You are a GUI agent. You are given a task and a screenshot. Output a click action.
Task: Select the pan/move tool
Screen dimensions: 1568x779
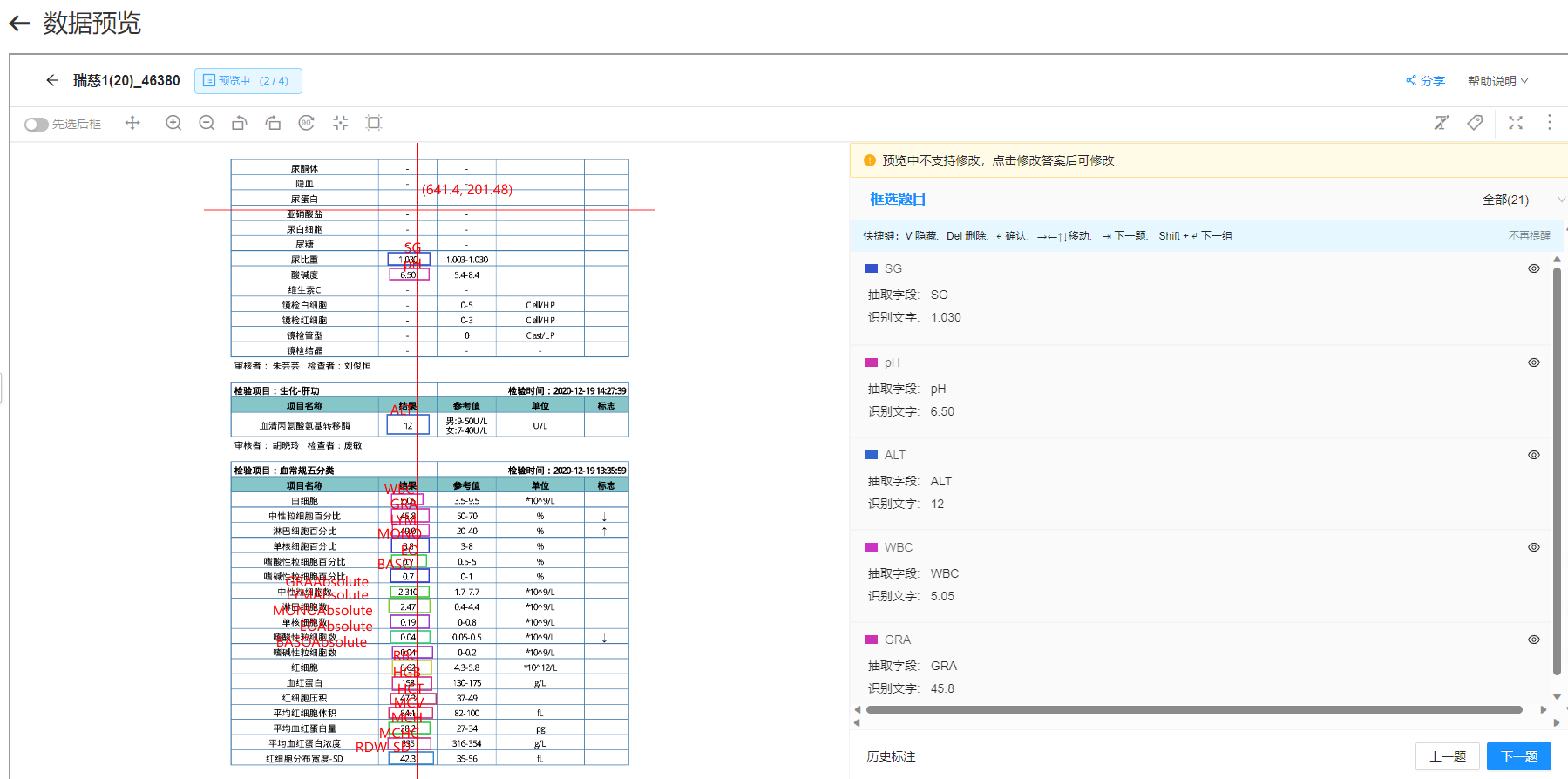[x=132, y=123]
